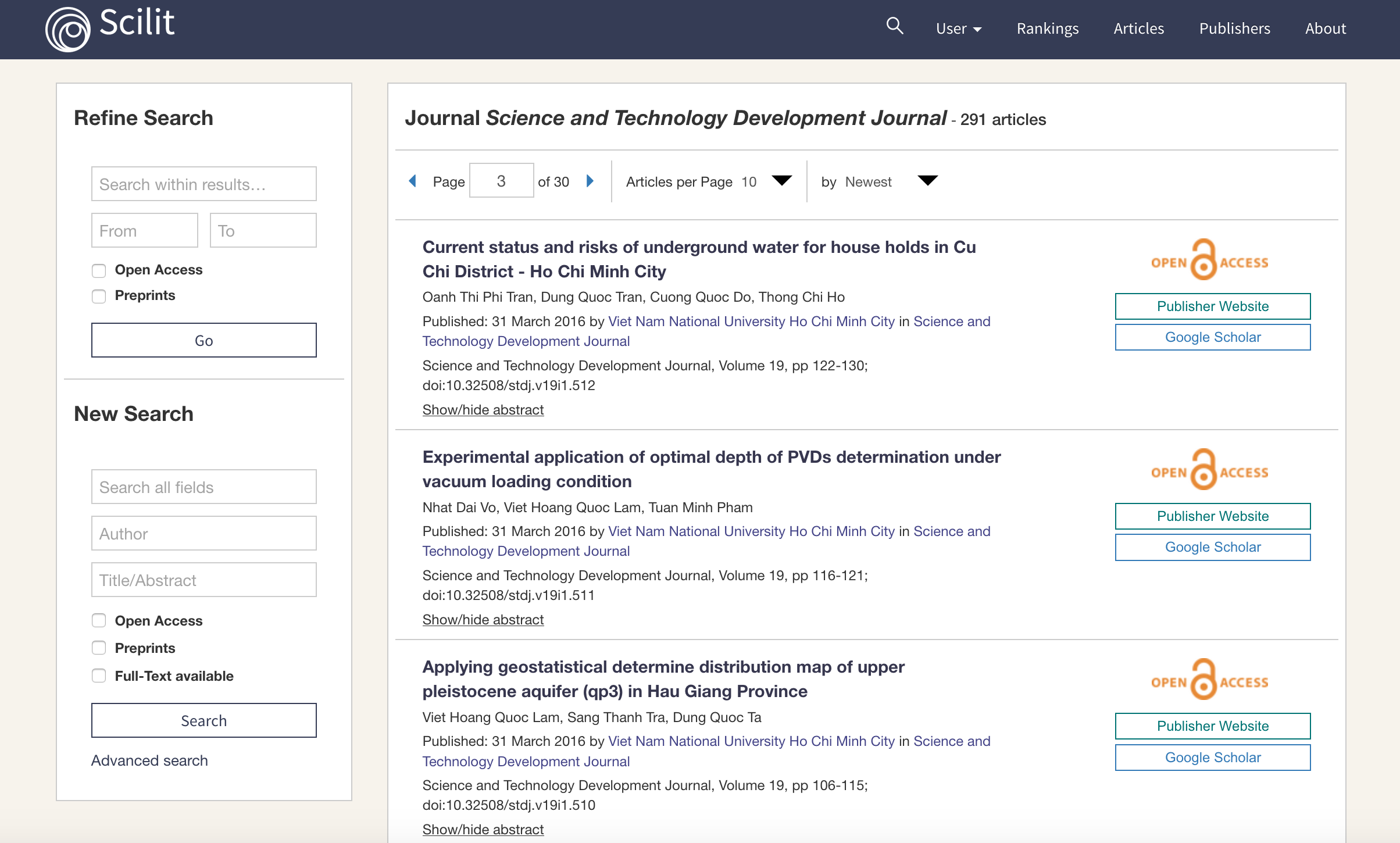Click '291 articles' count text

[x=1003, y=120]
